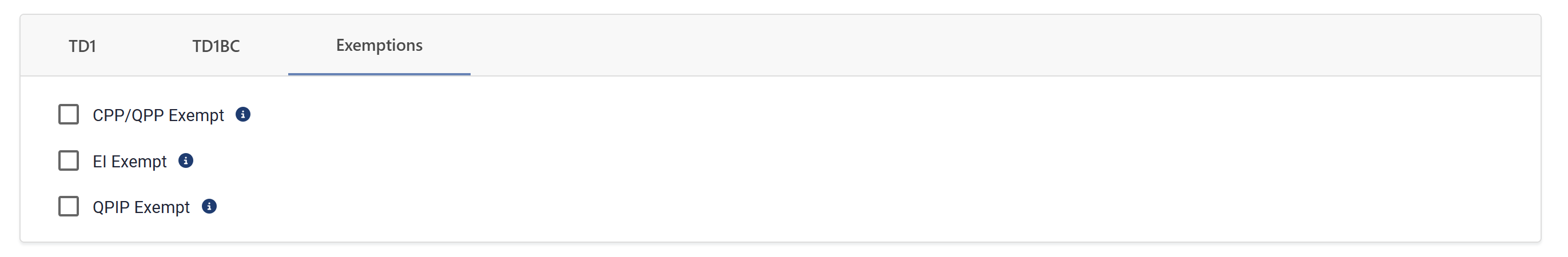
Task: Open the EI exemption information tooltip icon
Action: (186, 160)
